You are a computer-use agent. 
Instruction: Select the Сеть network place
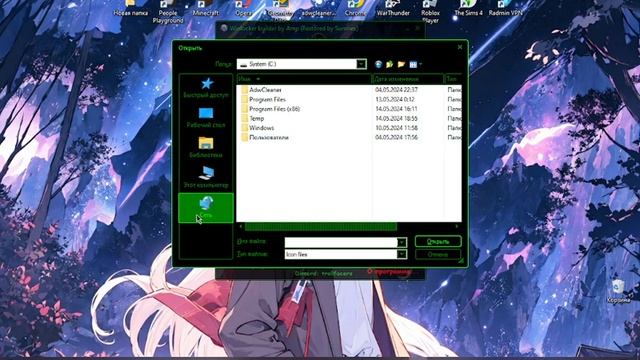(x=206, y=208)
